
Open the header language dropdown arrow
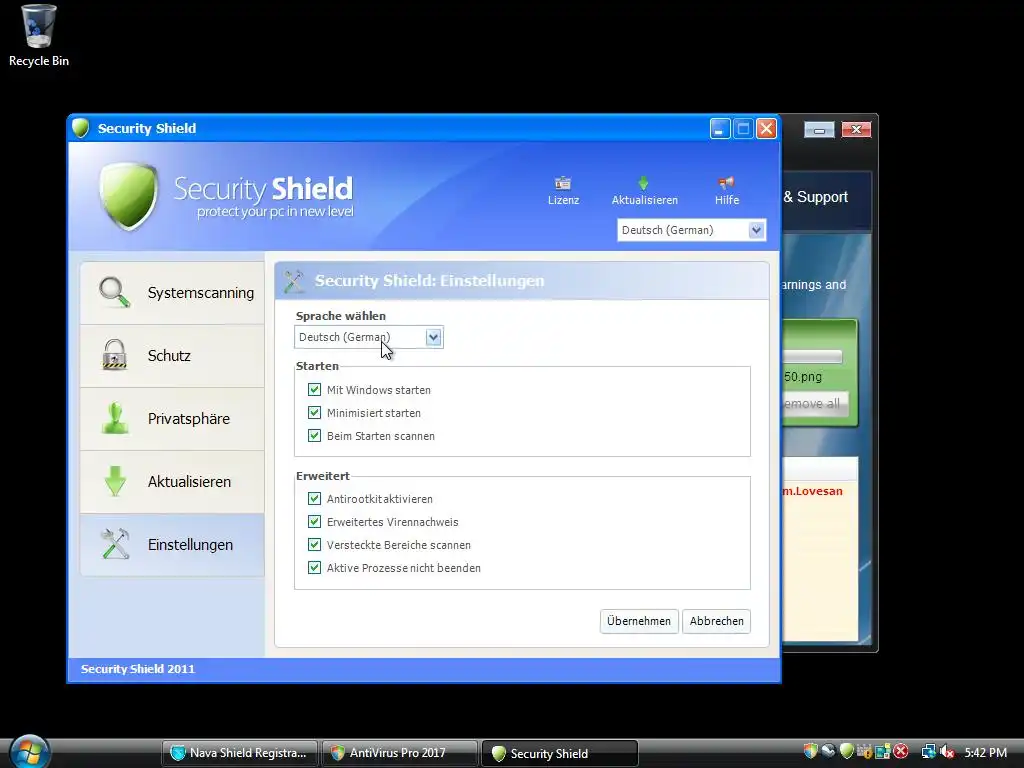point(756,230)
